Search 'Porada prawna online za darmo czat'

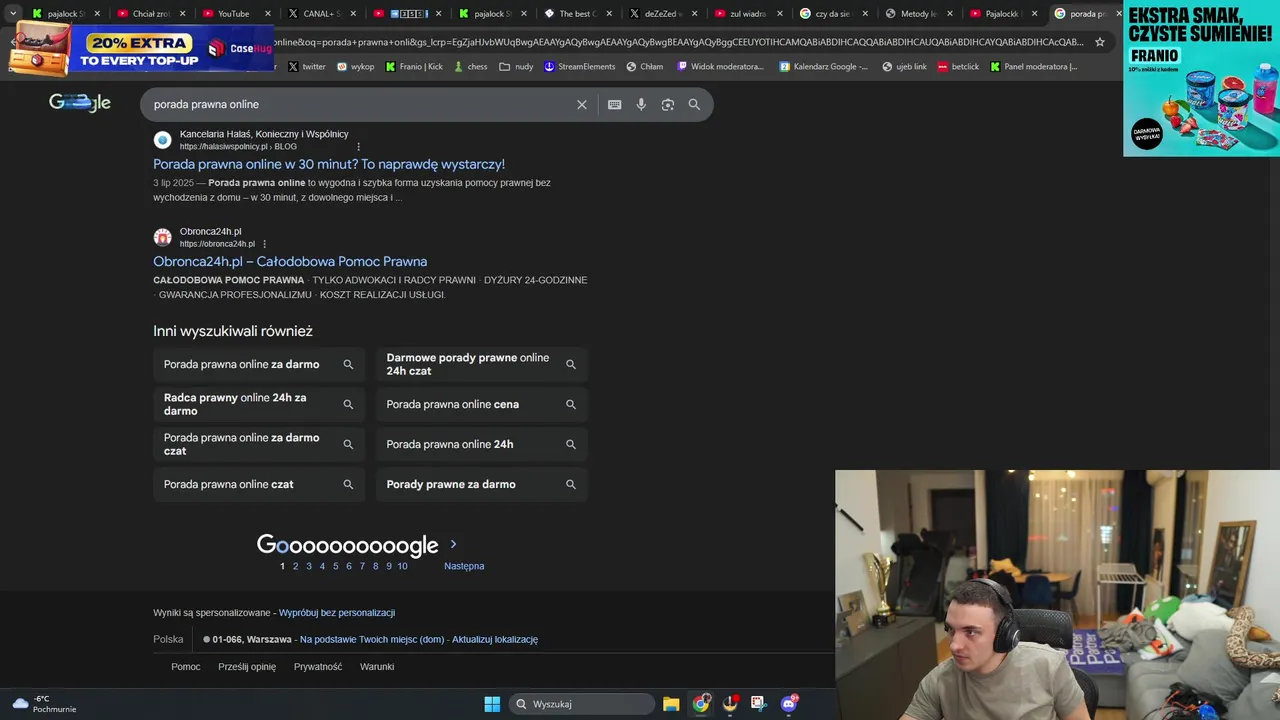(x=259, y=445)
